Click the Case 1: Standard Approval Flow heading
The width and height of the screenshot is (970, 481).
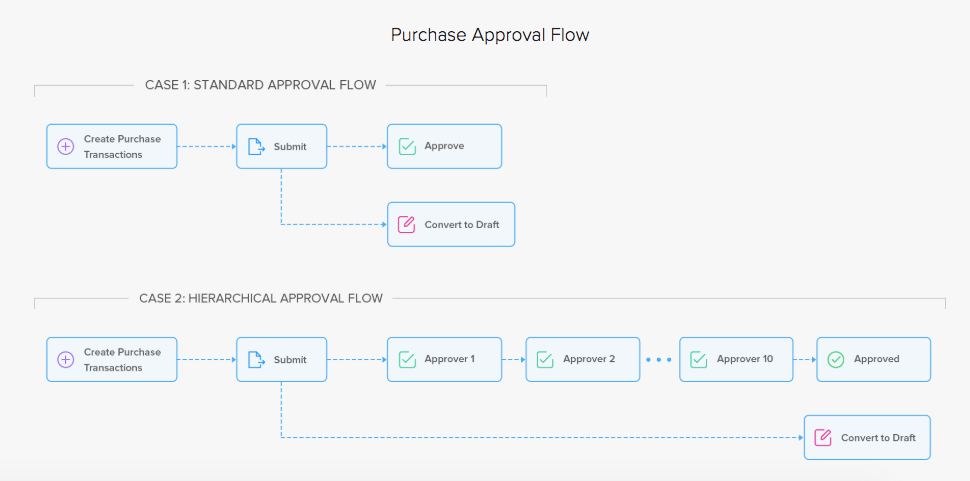(x=260, y=85)
